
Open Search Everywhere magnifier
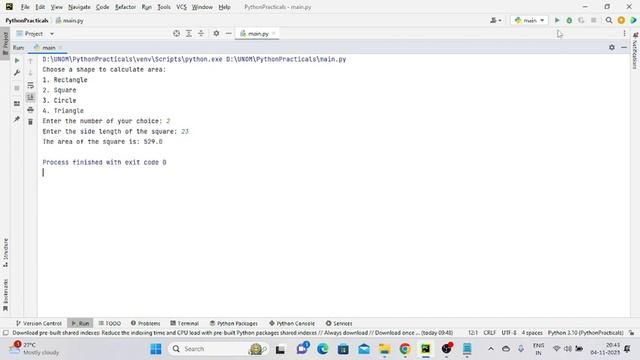[609, 20]
